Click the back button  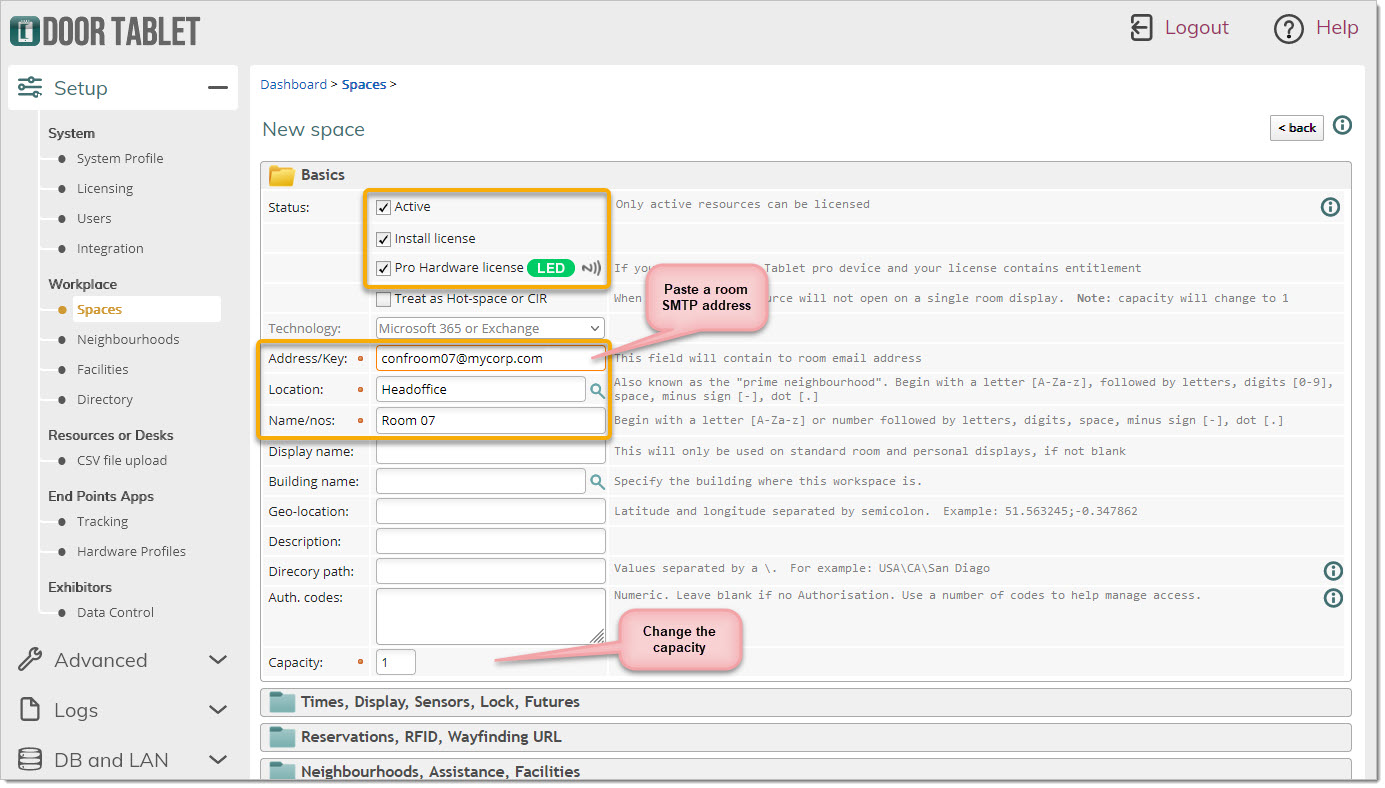pos(1296,128)
